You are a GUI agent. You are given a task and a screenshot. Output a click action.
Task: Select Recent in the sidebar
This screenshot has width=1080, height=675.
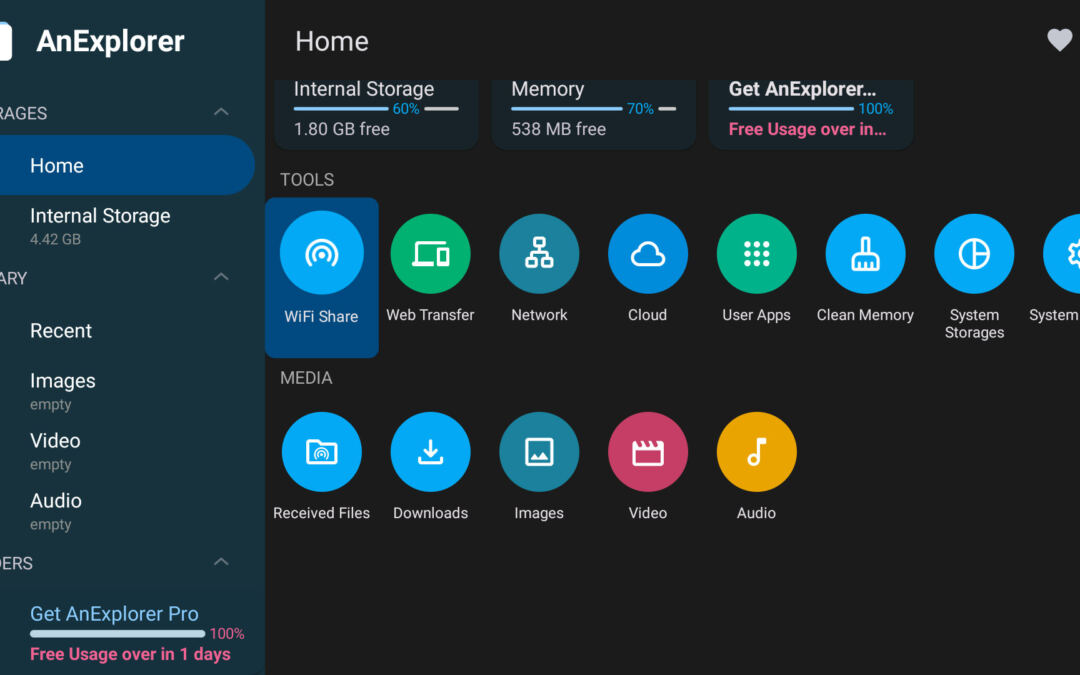click(x=61, y=331)
